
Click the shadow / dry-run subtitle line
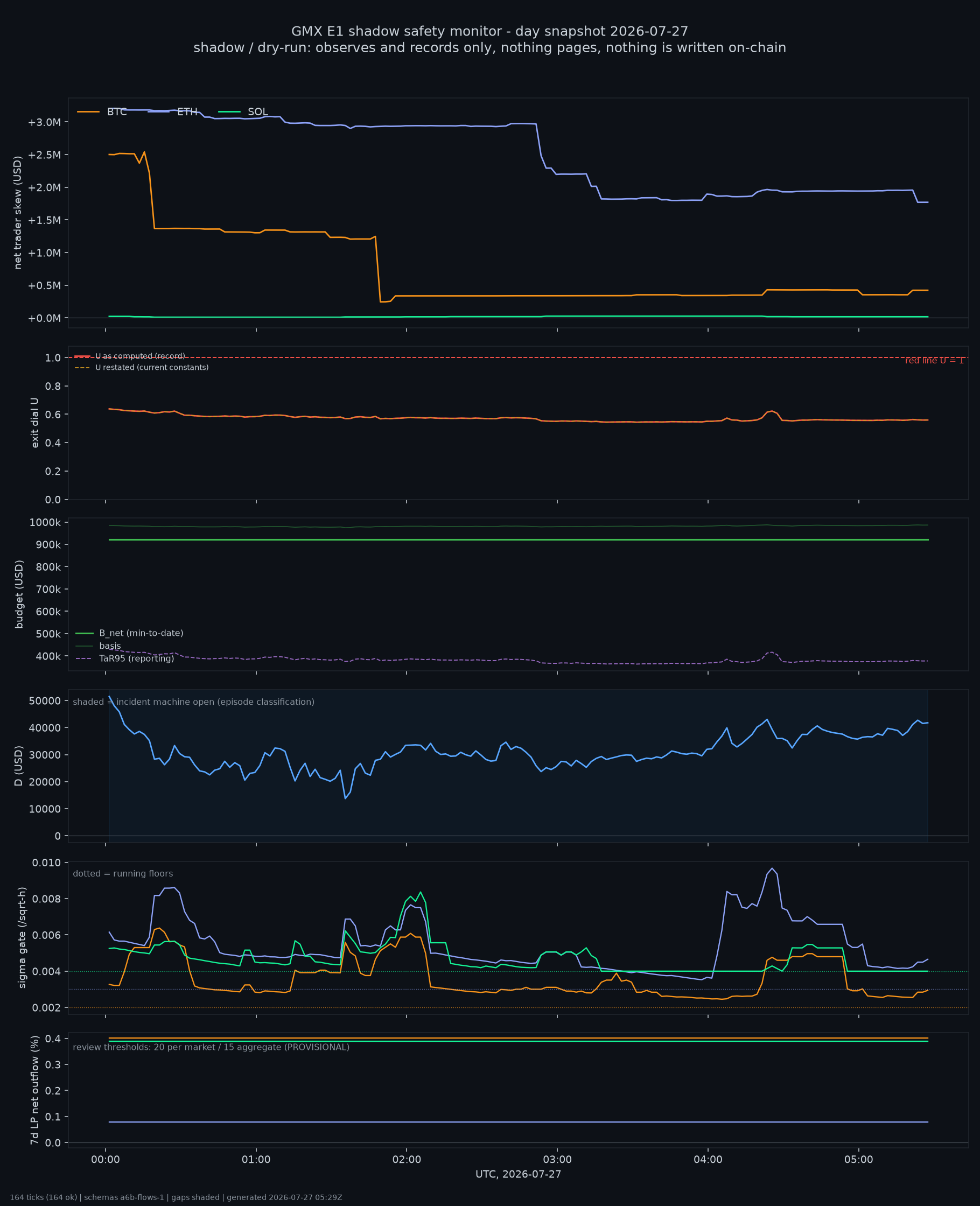point(489,48)
